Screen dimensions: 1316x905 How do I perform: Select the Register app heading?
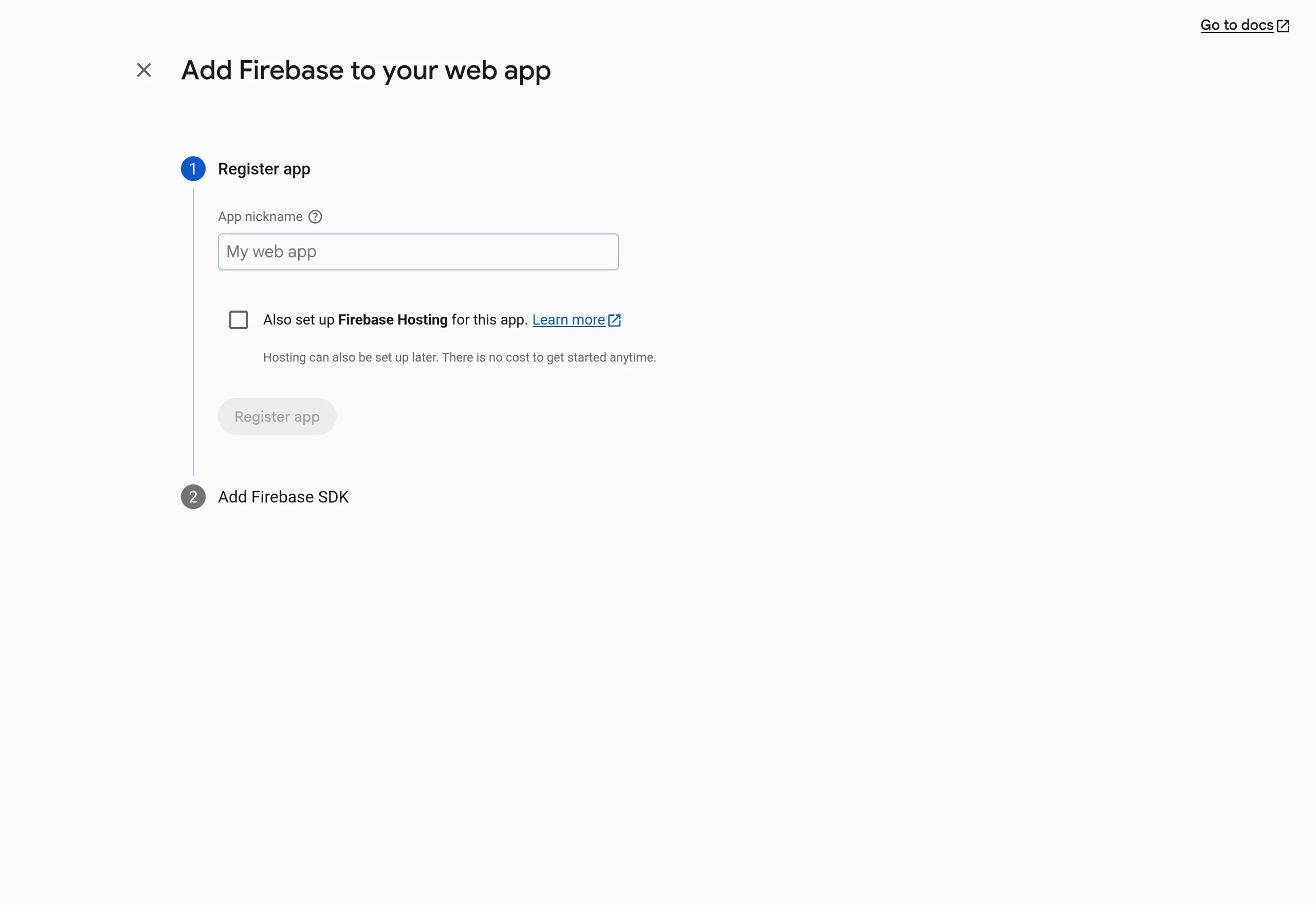pyautogui.click(x=264, y=169)
